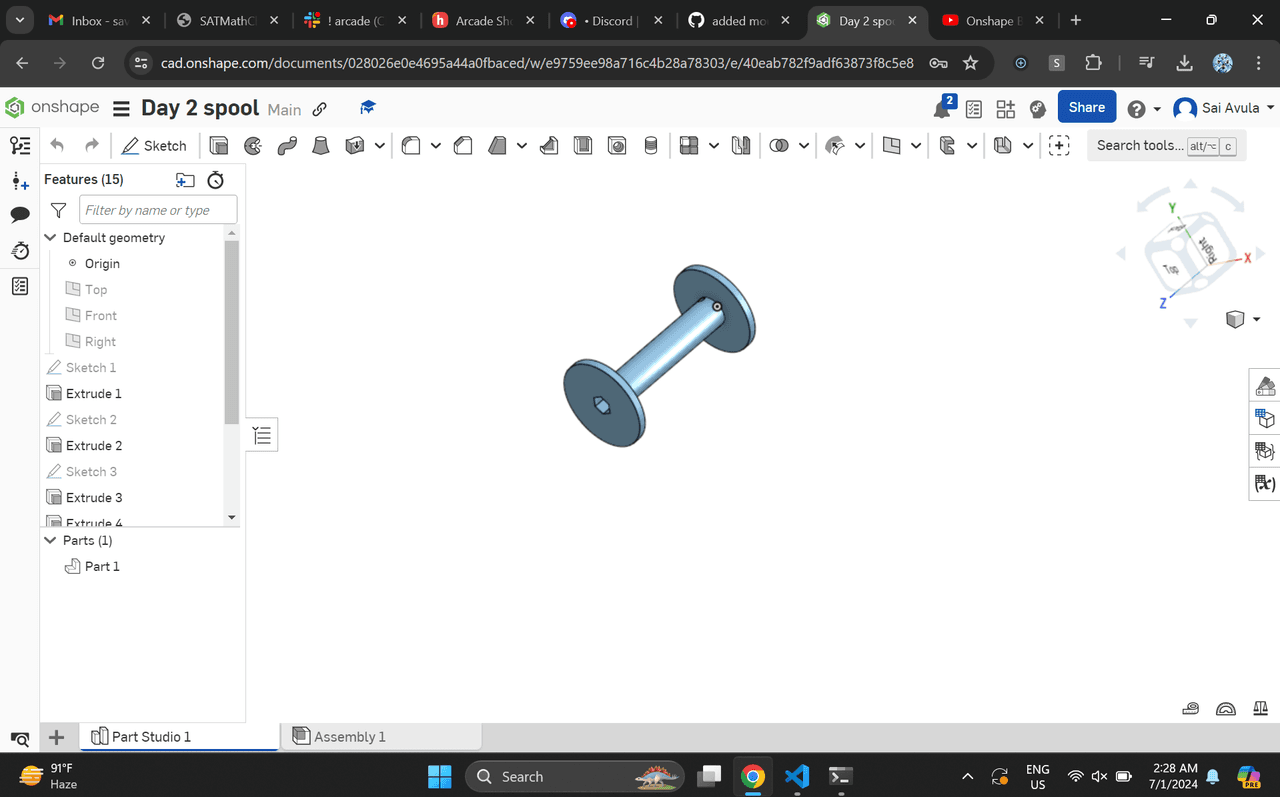1280x797 pixels.
Task: Select the Revolve tool
Action: (253, 146)
